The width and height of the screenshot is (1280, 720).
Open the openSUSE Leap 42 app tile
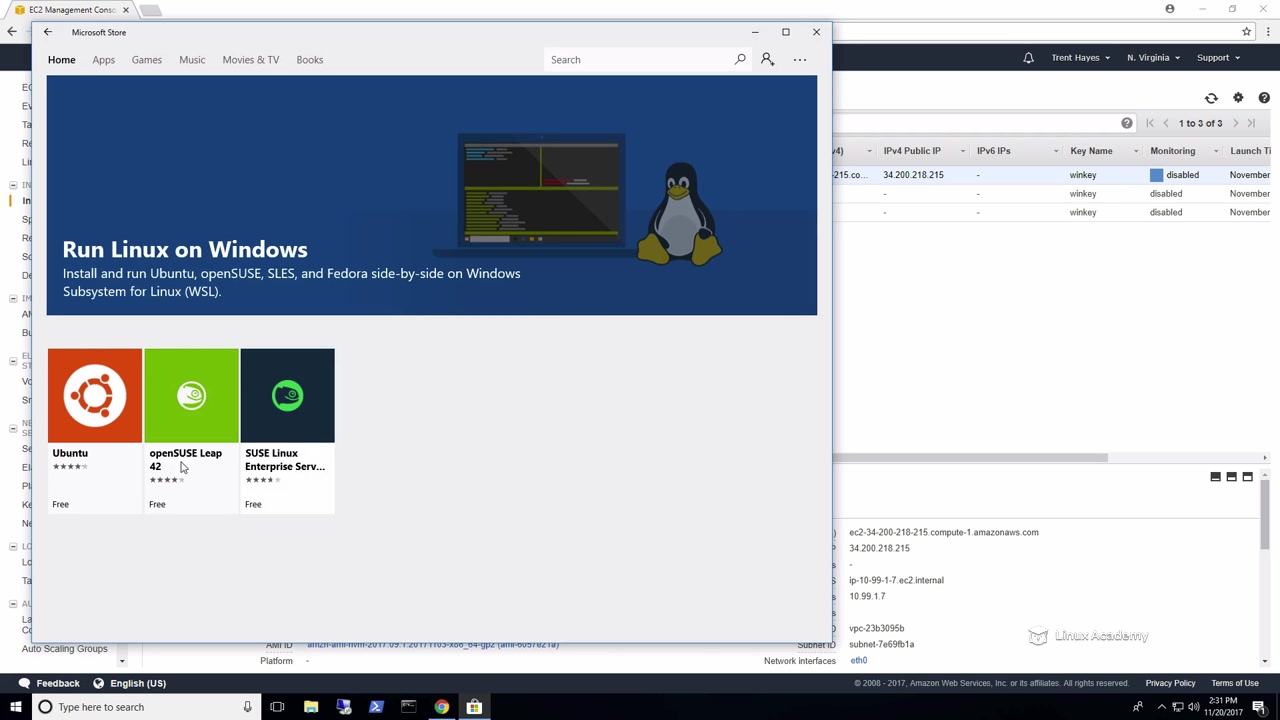191,431
